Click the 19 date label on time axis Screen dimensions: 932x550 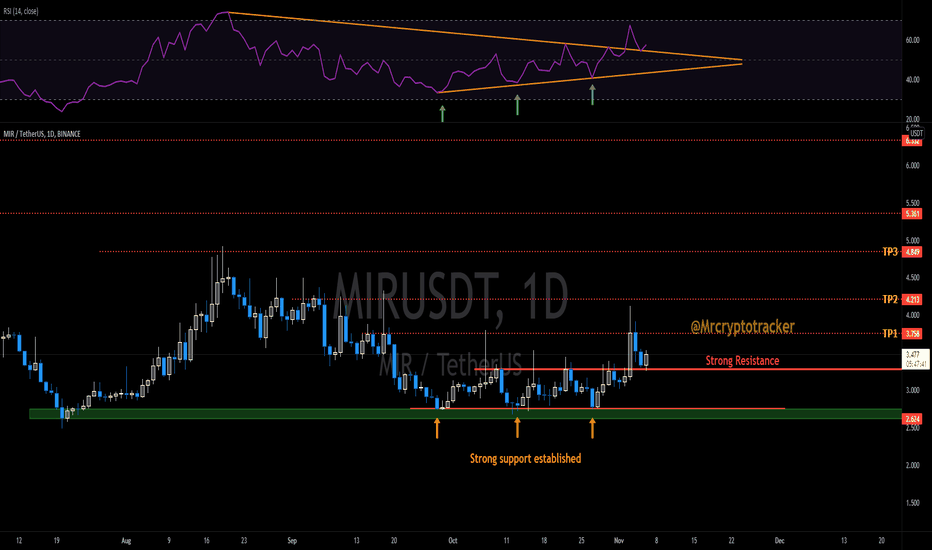(56, 540)
